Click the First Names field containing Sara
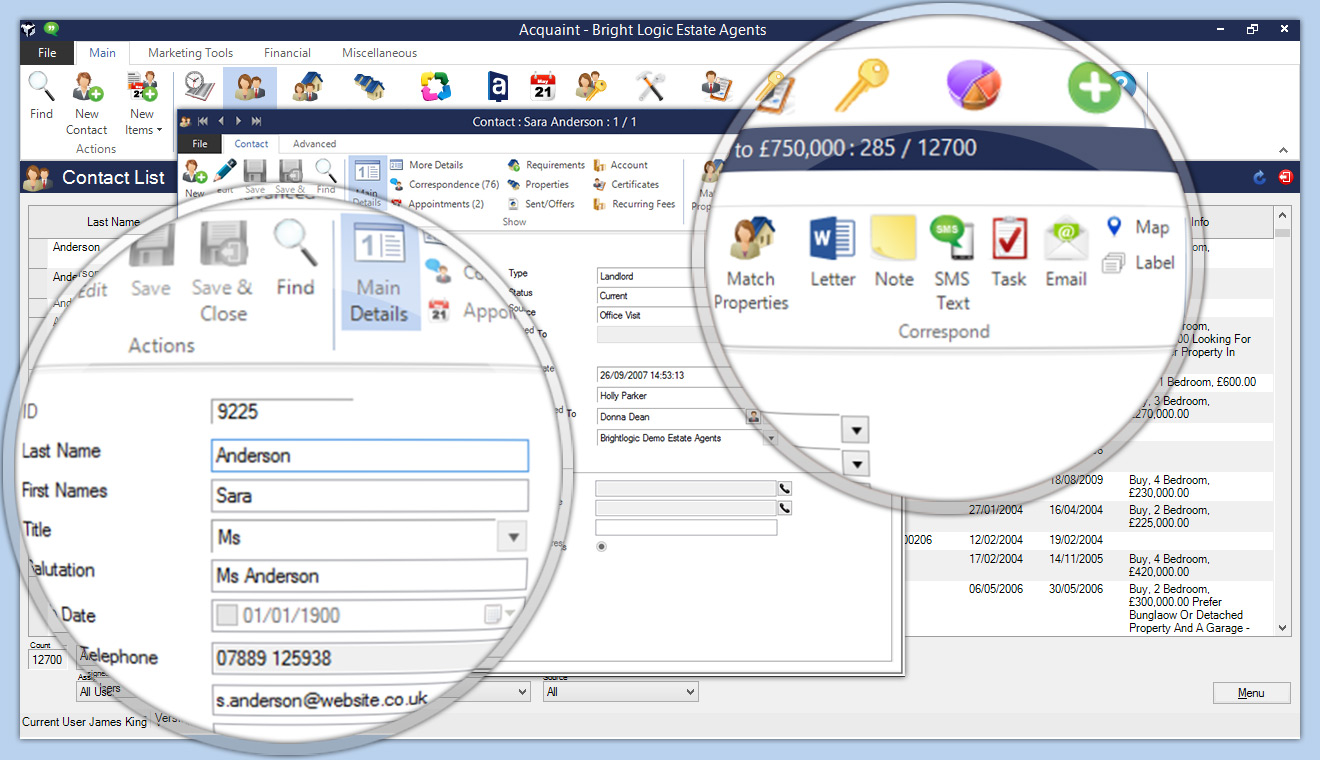1320x760 pixels. click(370, 495)
